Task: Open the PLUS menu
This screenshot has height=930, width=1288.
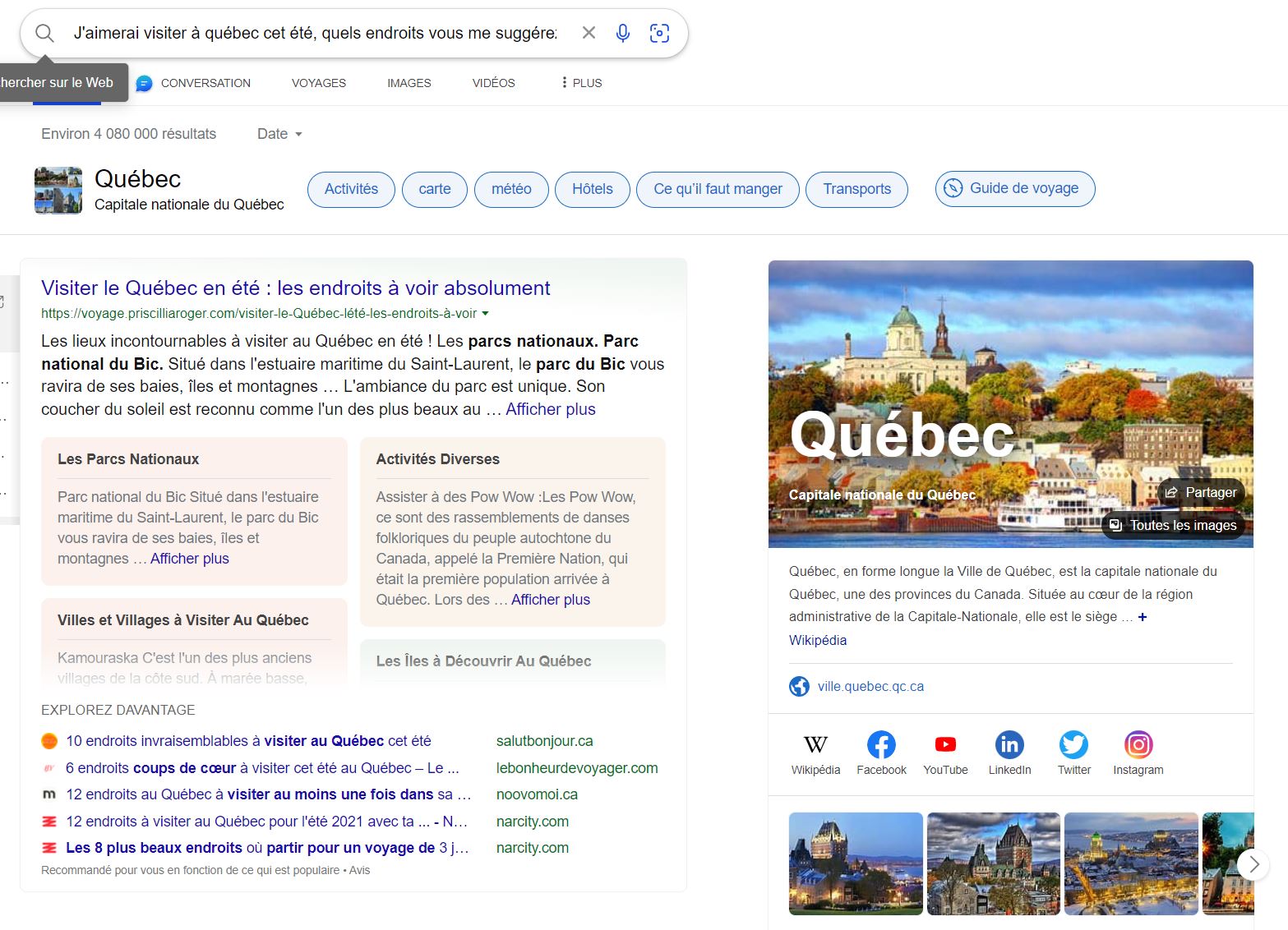Action: coord(579,83)
